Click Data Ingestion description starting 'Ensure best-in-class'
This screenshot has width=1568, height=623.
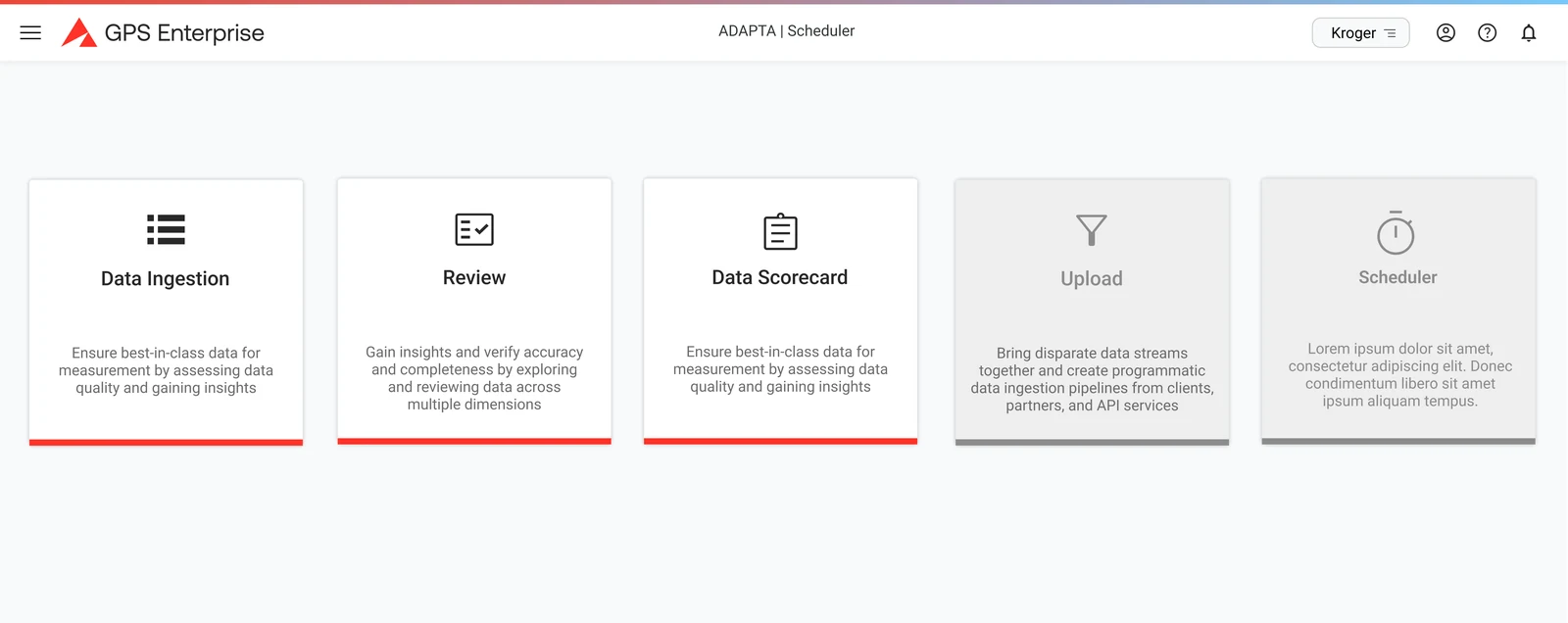tap(166, 370)
